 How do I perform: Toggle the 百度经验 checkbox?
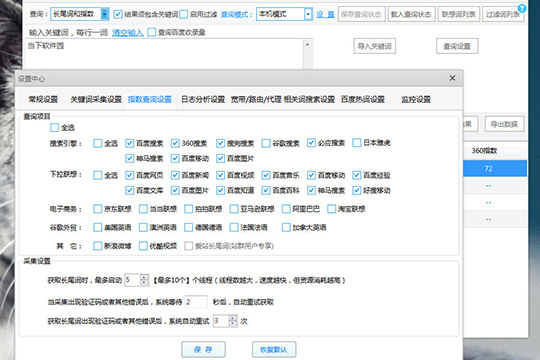coord(357,175)
